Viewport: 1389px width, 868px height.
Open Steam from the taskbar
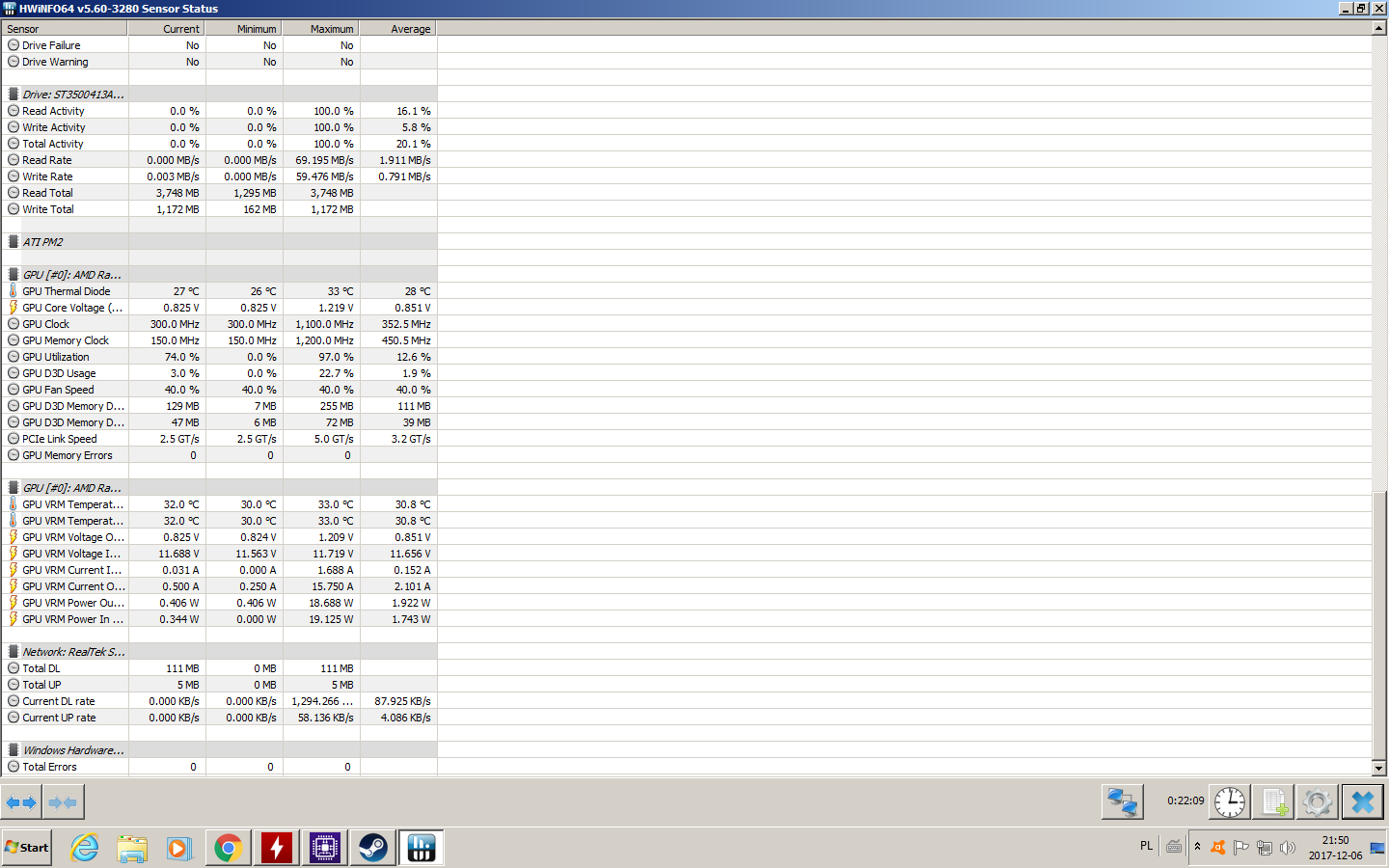[373, 848]
